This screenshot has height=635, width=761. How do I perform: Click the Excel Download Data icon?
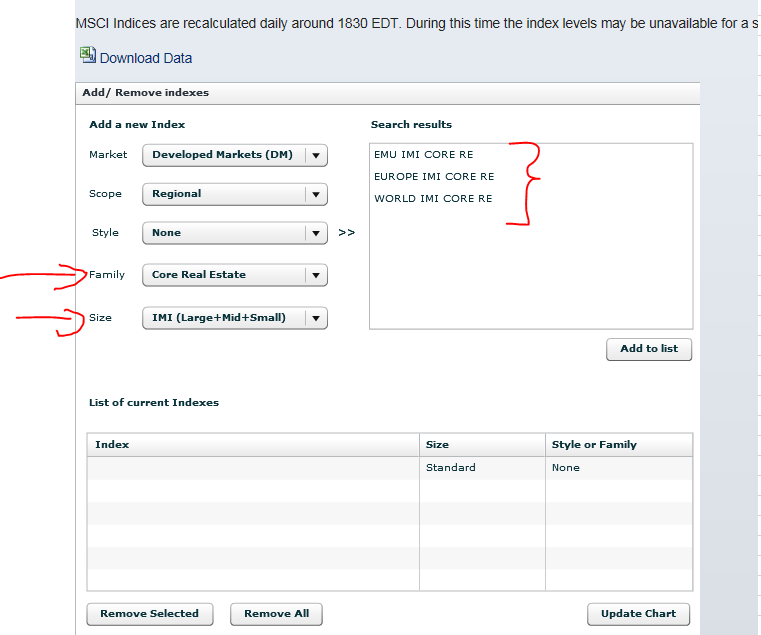(x=88, y=56)
